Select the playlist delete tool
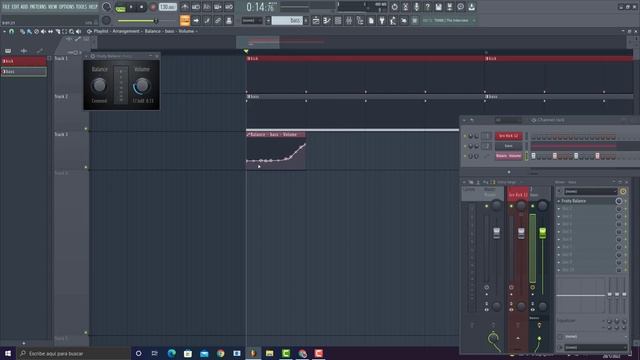Image resolution: width=640 pixels, height=360 pixels. click(x=36, y=31)
